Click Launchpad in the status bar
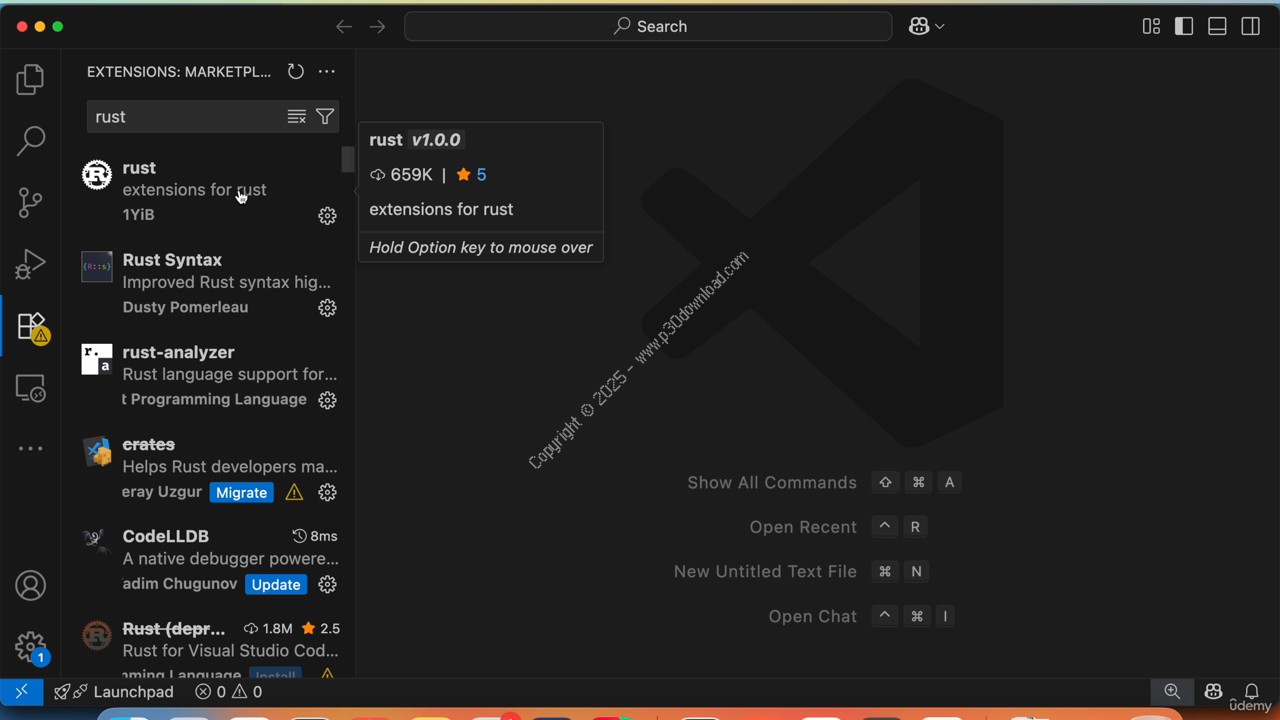1280x720 pixels. point(113,692)
